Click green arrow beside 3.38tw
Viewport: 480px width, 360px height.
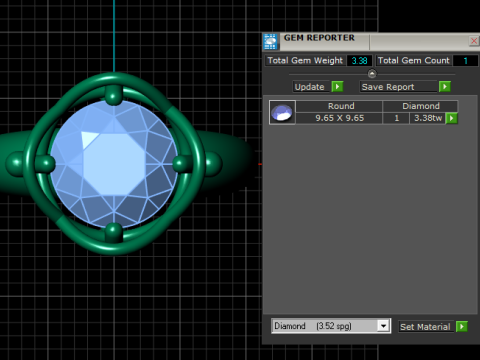point(452,118)
